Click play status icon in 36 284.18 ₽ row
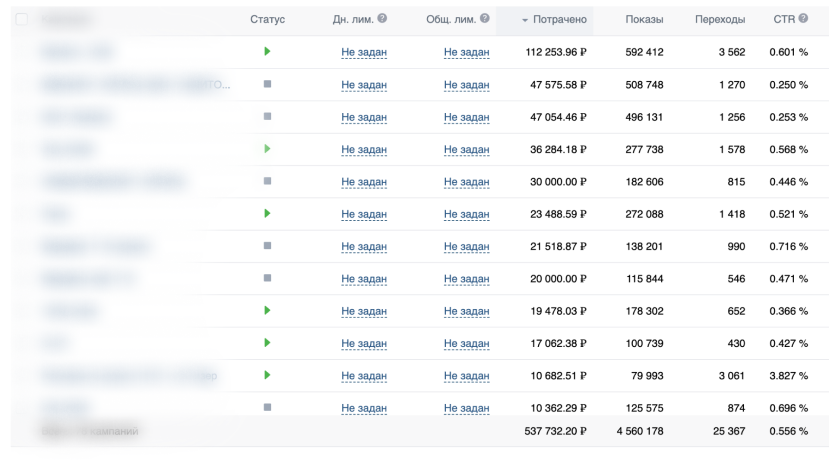Image resolution: width=829 pixels, height=466 pixels. pyautogui.click(x=267, y=149)
